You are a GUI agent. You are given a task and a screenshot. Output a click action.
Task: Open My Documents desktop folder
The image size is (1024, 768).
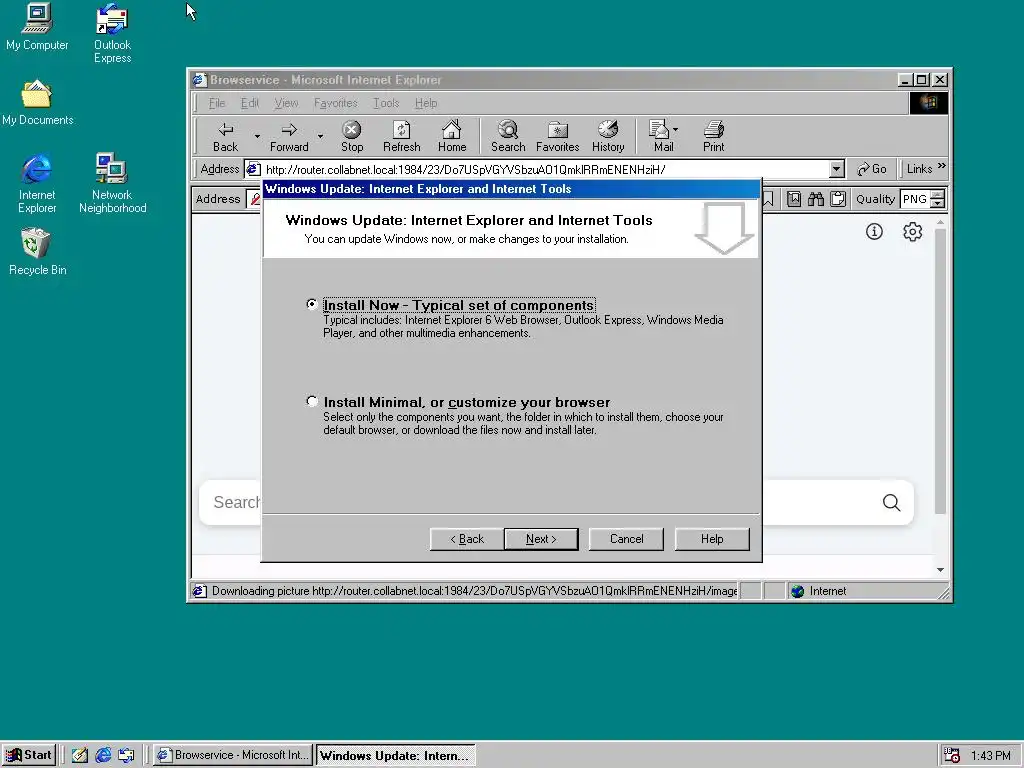pos(37,103)
